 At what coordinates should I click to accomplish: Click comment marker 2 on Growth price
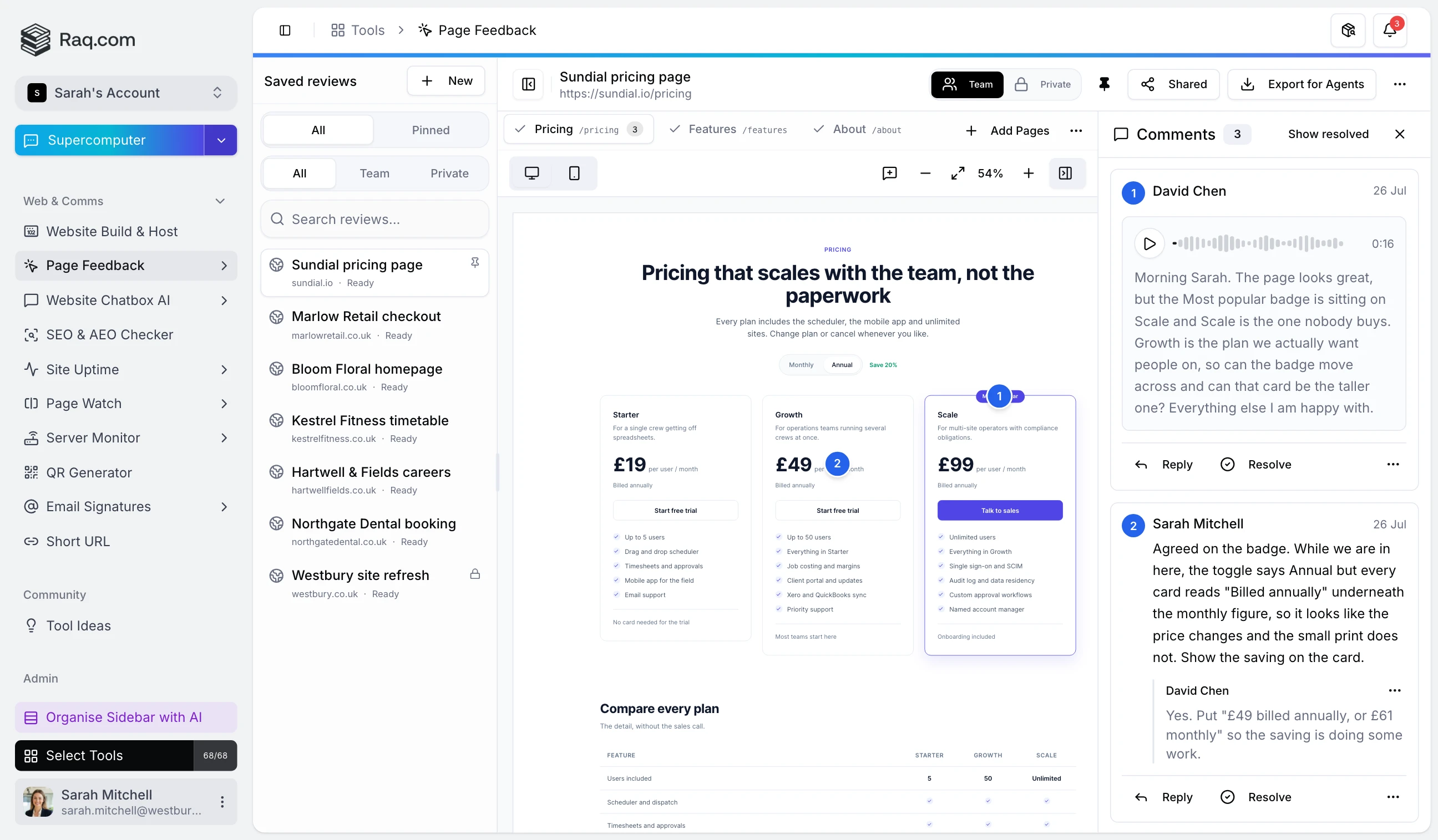tap(837, 464)
